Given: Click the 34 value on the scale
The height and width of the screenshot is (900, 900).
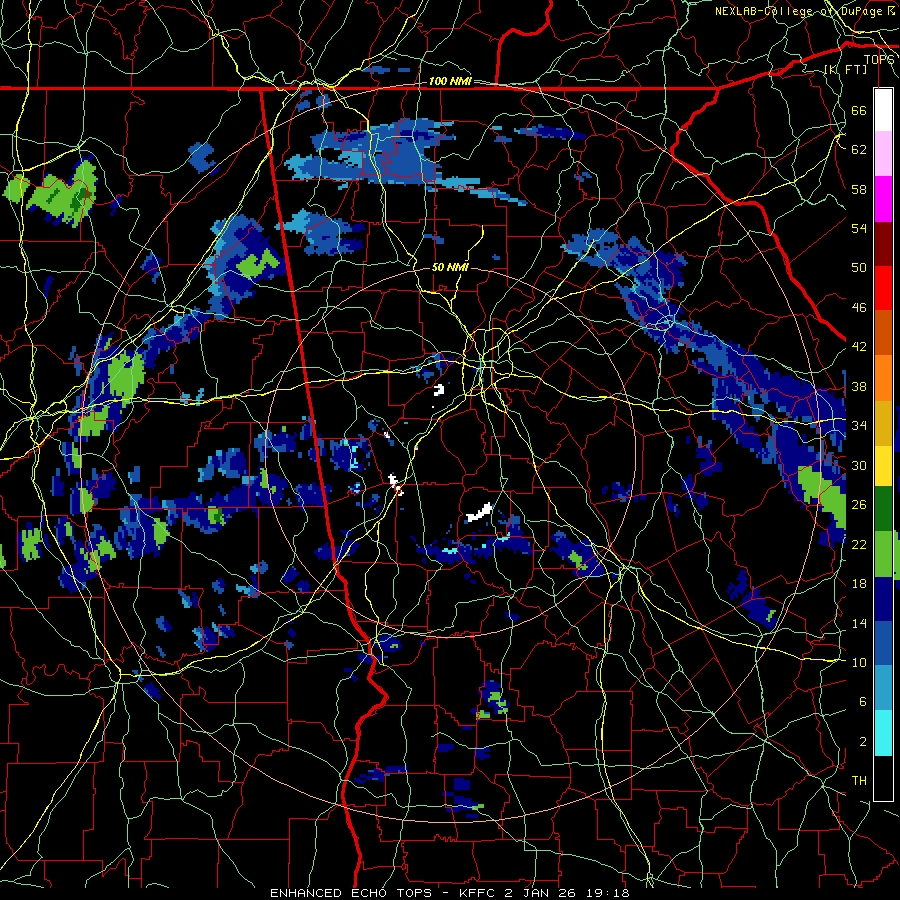Looking at the screenshot, I should [859, 426].
